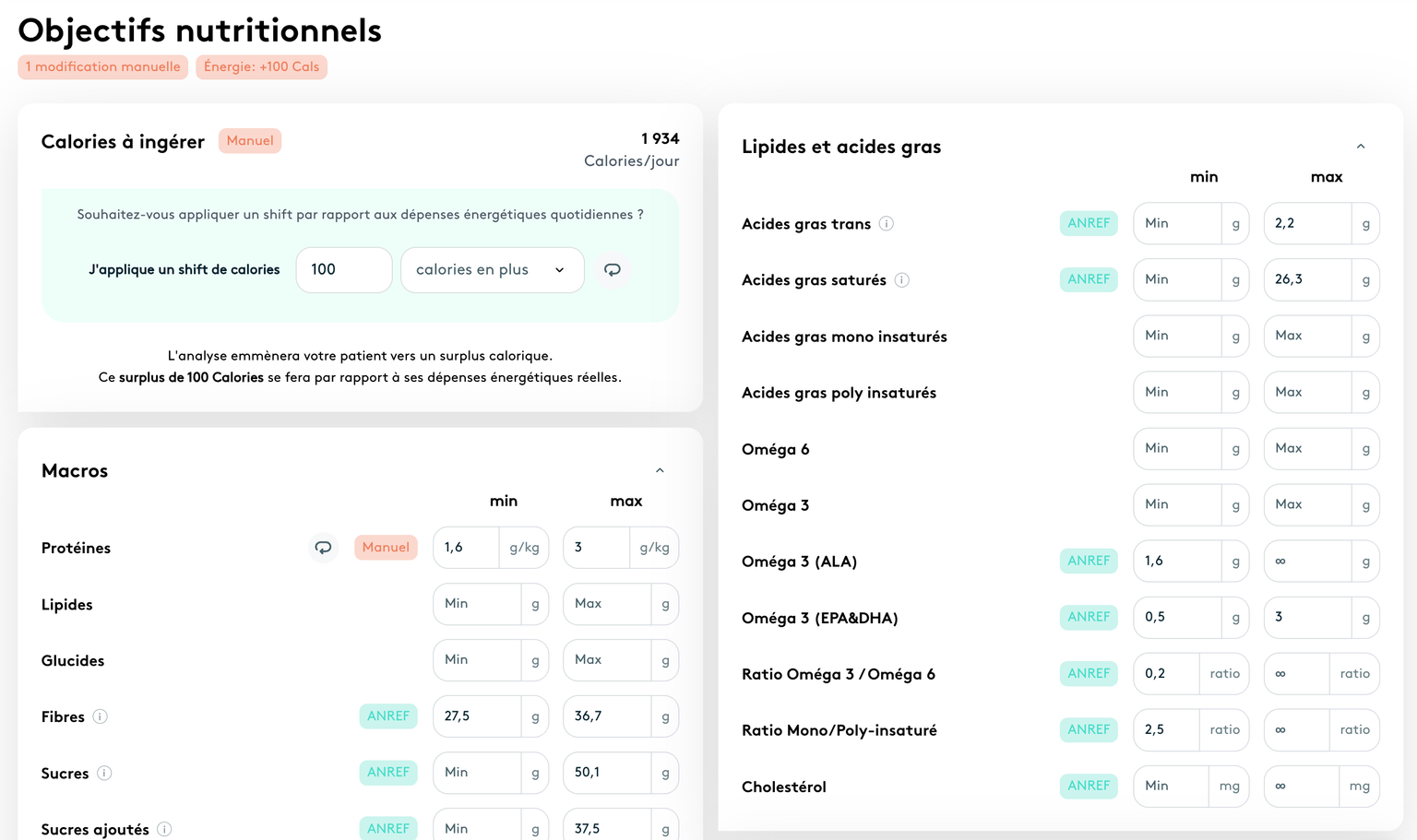
Task: Open the Fibres info tooltip icon
Action: (x=101, y=716)
